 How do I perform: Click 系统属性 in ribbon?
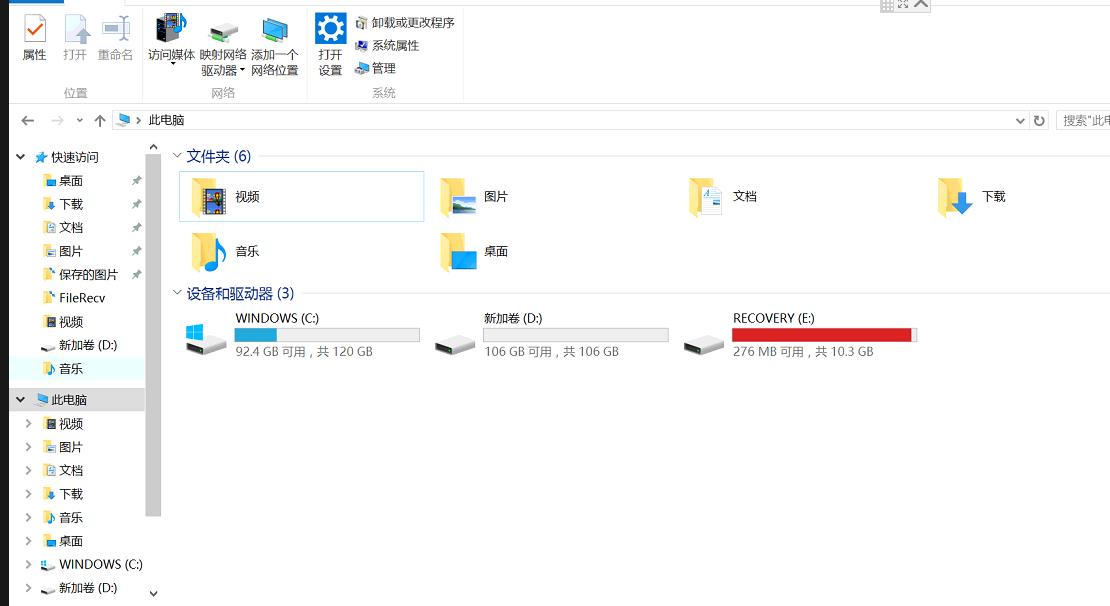(387, 45)
